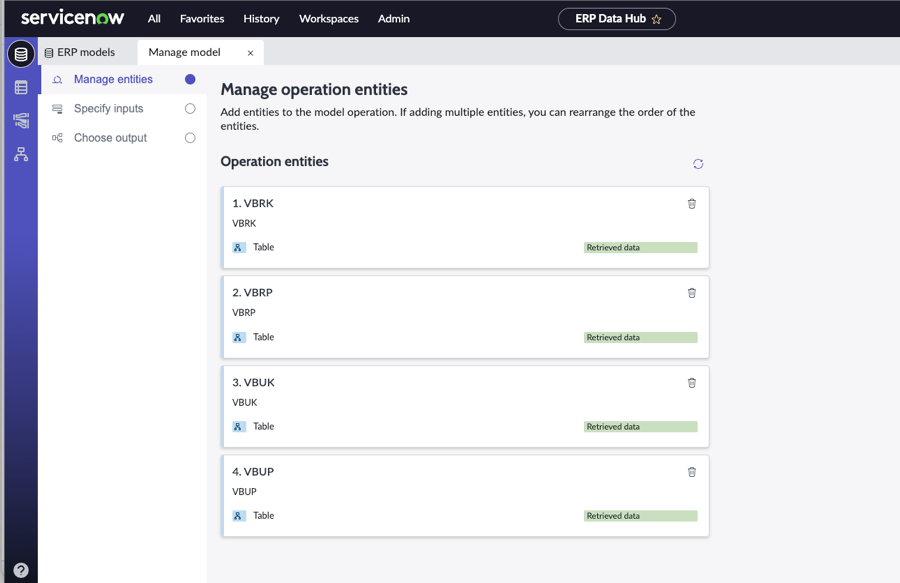Delete the VBRK entity
Viewport: 900px width, 583px height.
692,204
